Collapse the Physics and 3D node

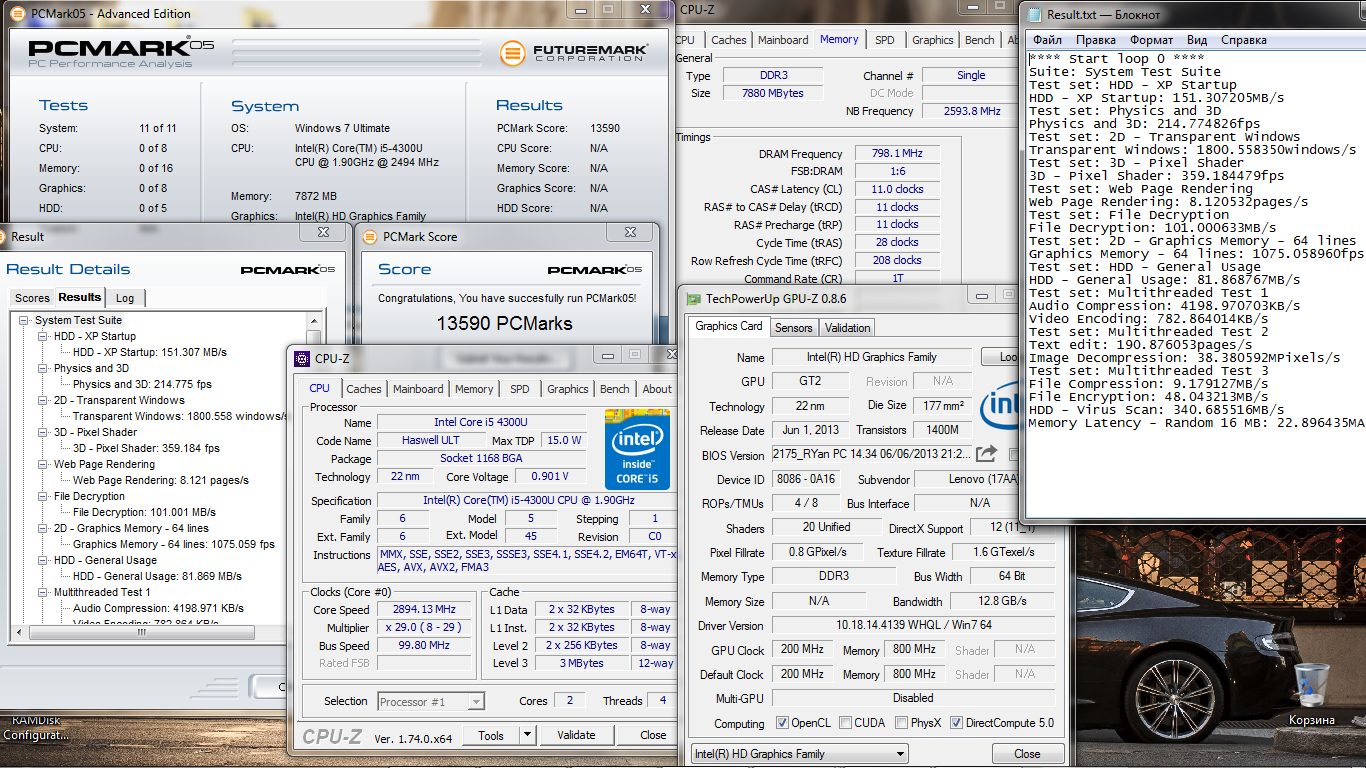(43, 369)
